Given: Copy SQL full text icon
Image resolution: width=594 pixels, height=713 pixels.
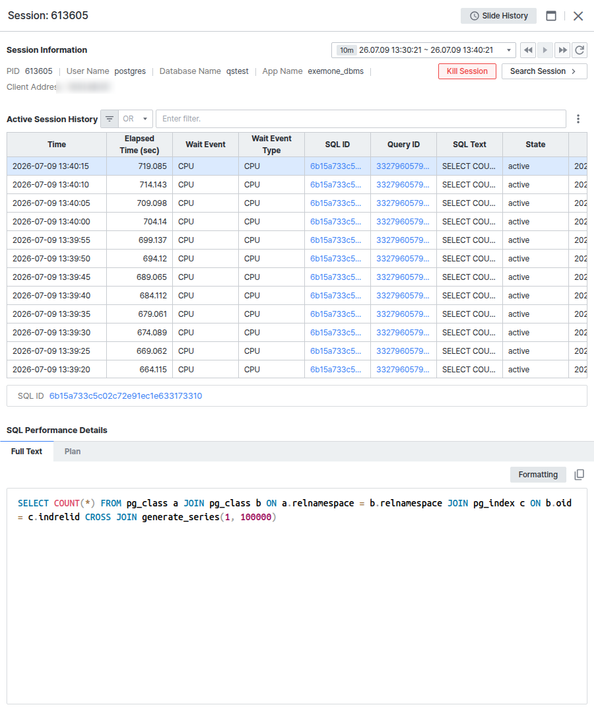Looking at the screenshot, I should [x=579, y=475].
